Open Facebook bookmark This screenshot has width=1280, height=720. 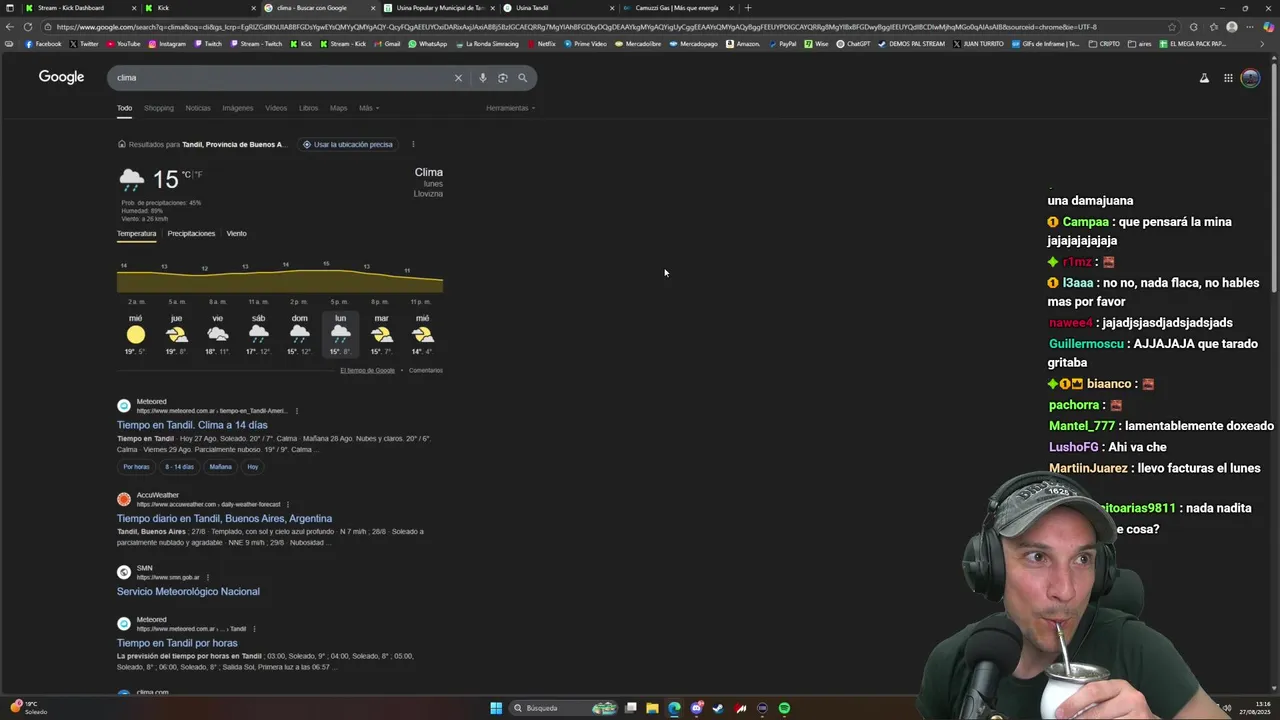click(x=42, y=44)
